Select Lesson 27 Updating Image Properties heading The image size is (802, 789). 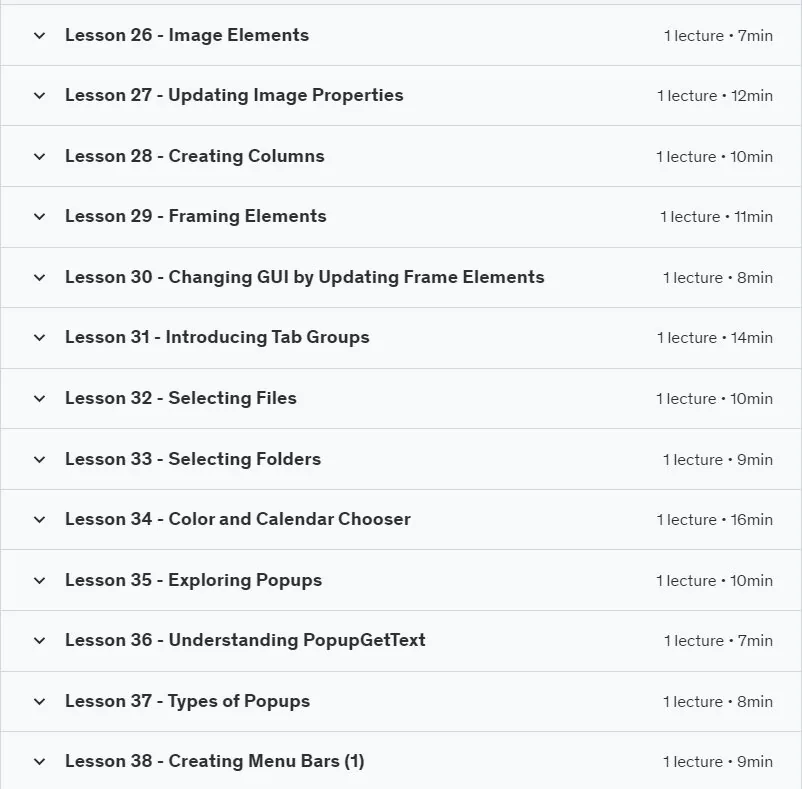point(234,95)
